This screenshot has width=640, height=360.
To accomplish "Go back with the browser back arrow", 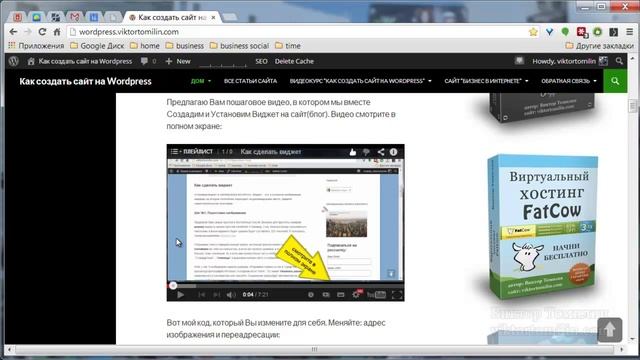I will tap(13, 32).
